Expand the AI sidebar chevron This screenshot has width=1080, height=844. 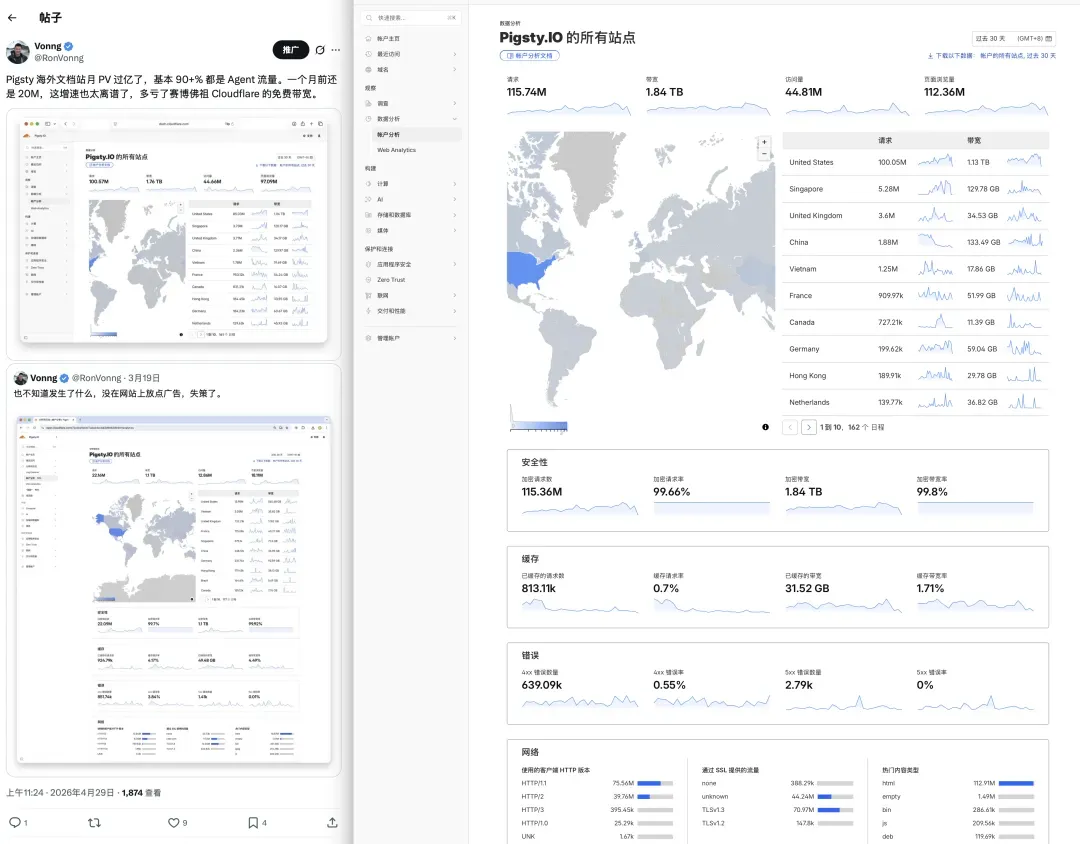(455, 199)
